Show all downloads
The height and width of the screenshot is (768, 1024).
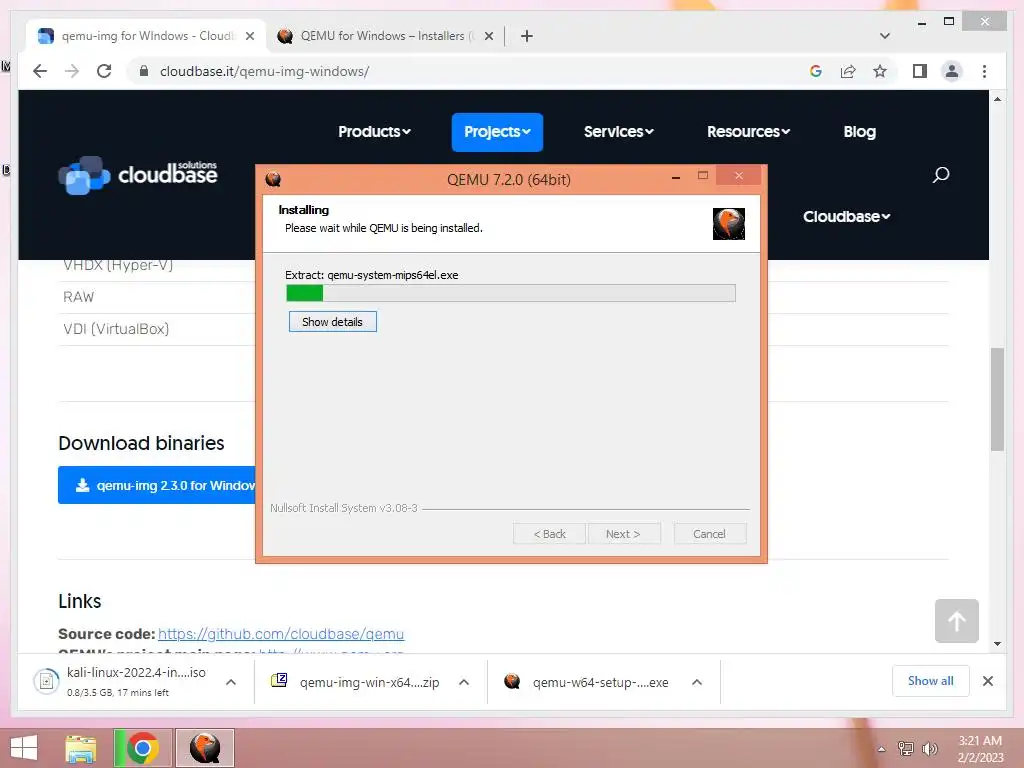931,681
